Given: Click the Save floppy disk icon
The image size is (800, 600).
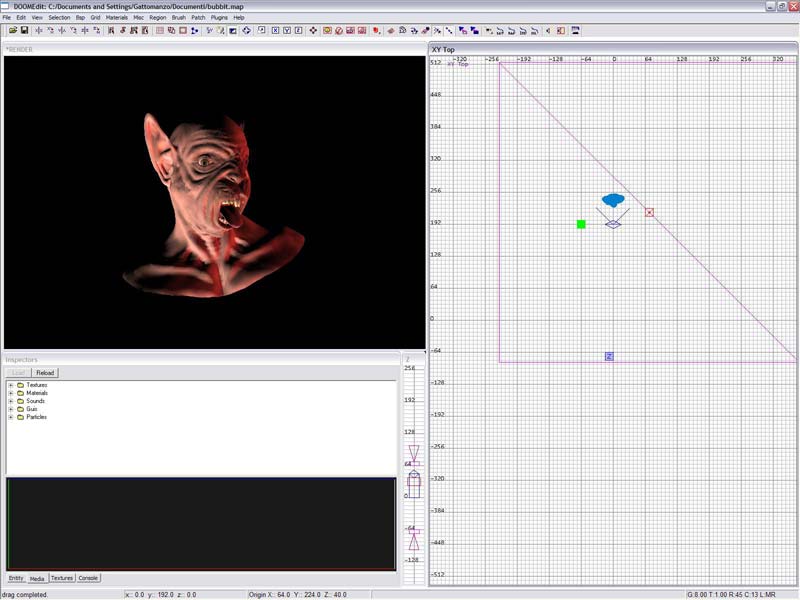Looking at the screenshot, I should click(x=24, y=31).
